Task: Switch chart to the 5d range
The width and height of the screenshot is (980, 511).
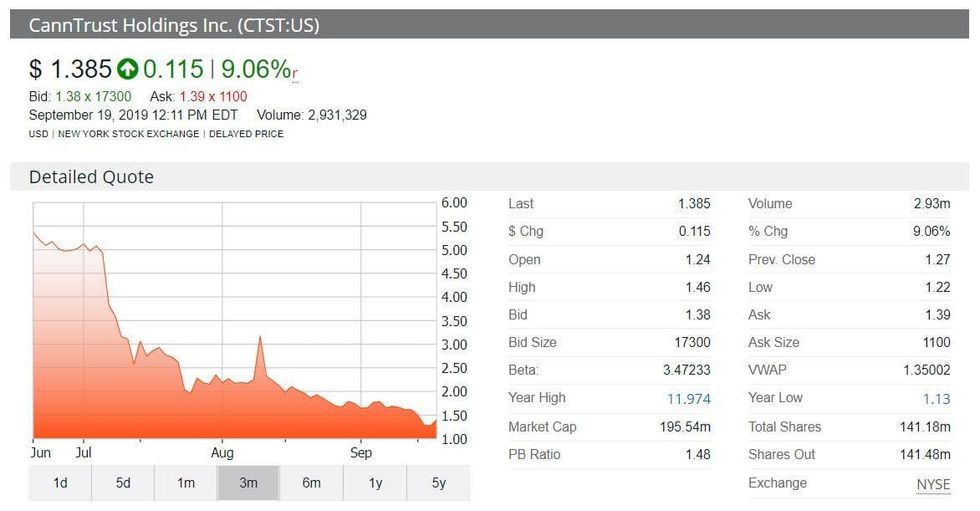Action: pyautogui.click(x=123, y=483)
